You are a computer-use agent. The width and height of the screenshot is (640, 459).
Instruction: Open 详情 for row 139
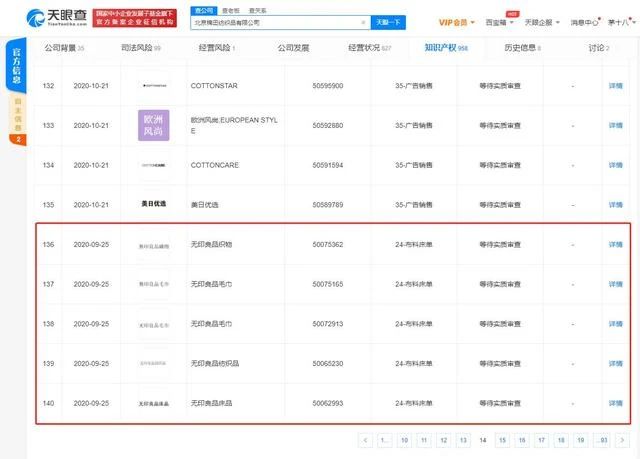click(616, 364)
